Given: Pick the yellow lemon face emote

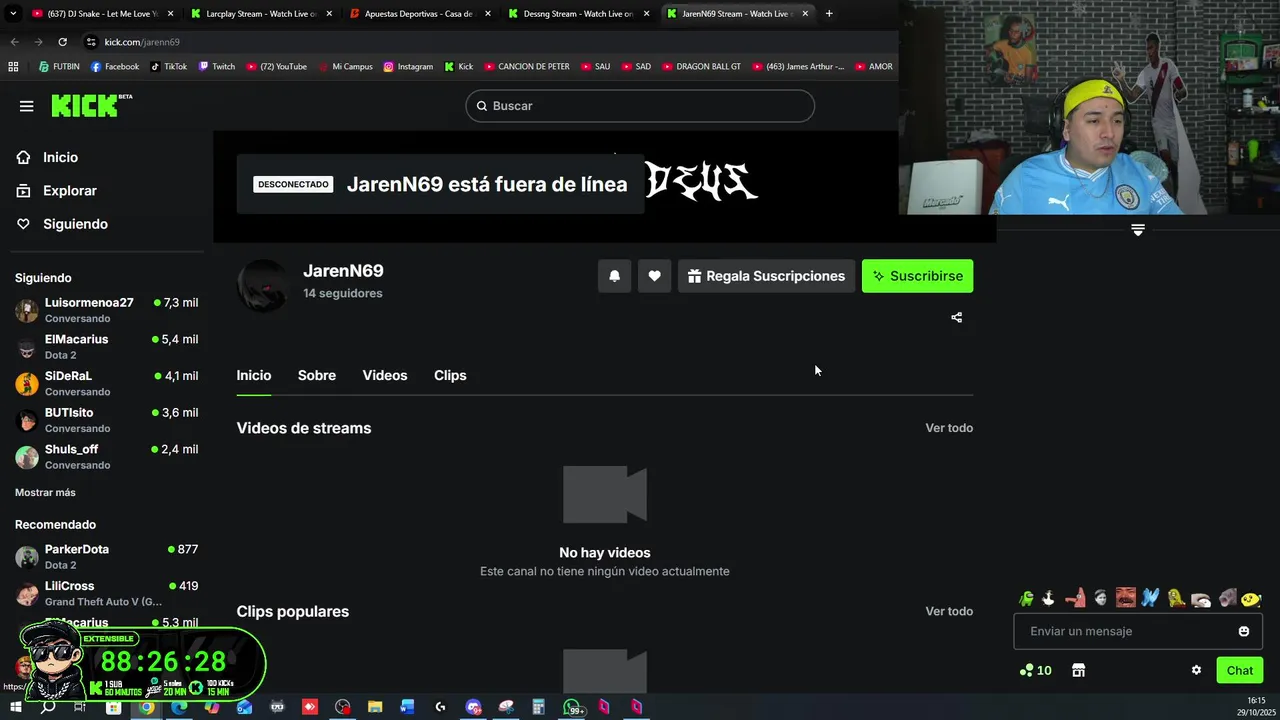Looking at the screenshot, I should click(x=1251, y=599).
